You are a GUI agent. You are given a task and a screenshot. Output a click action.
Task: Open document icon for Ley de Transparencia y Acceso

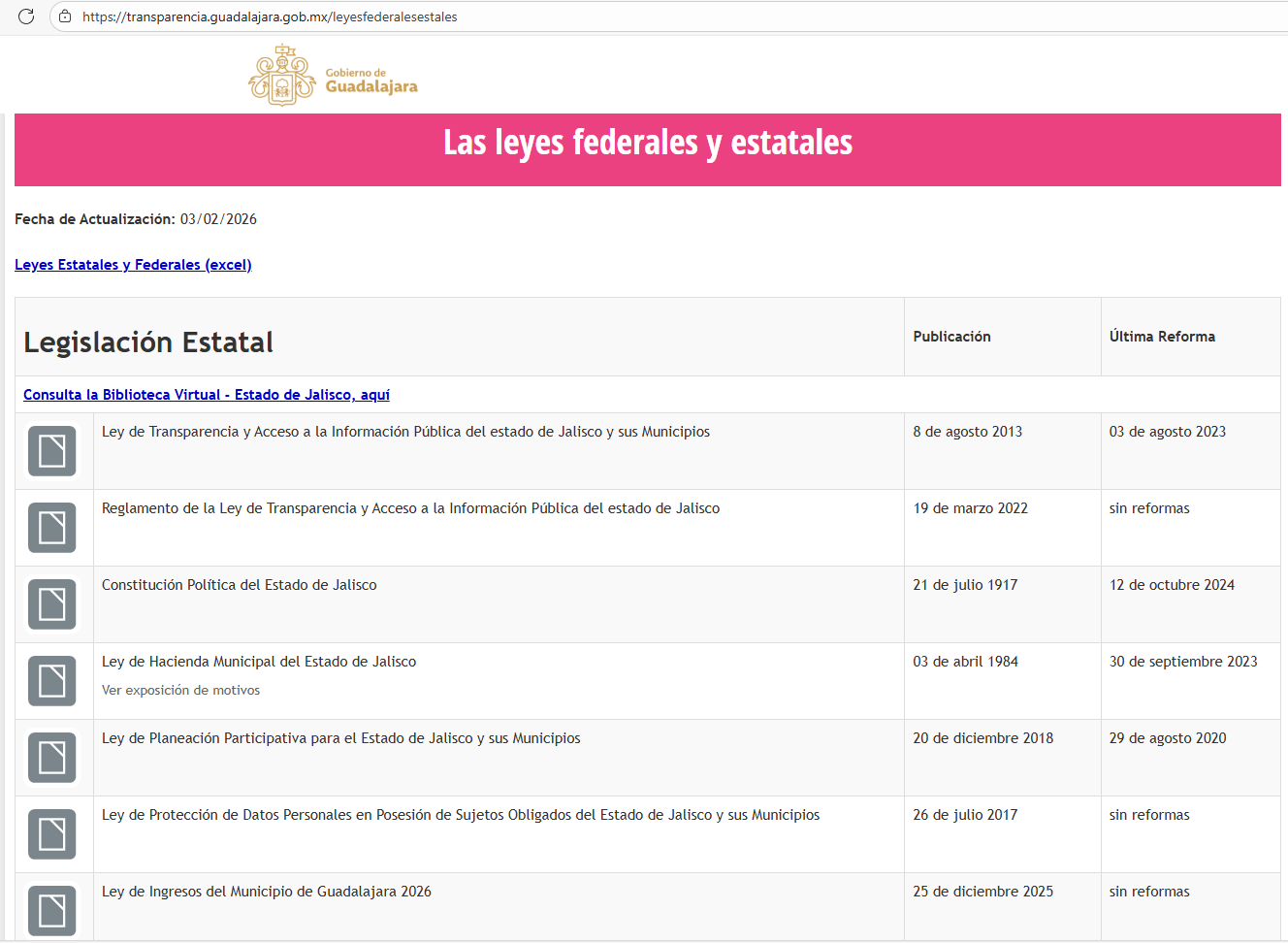[52, 451]
